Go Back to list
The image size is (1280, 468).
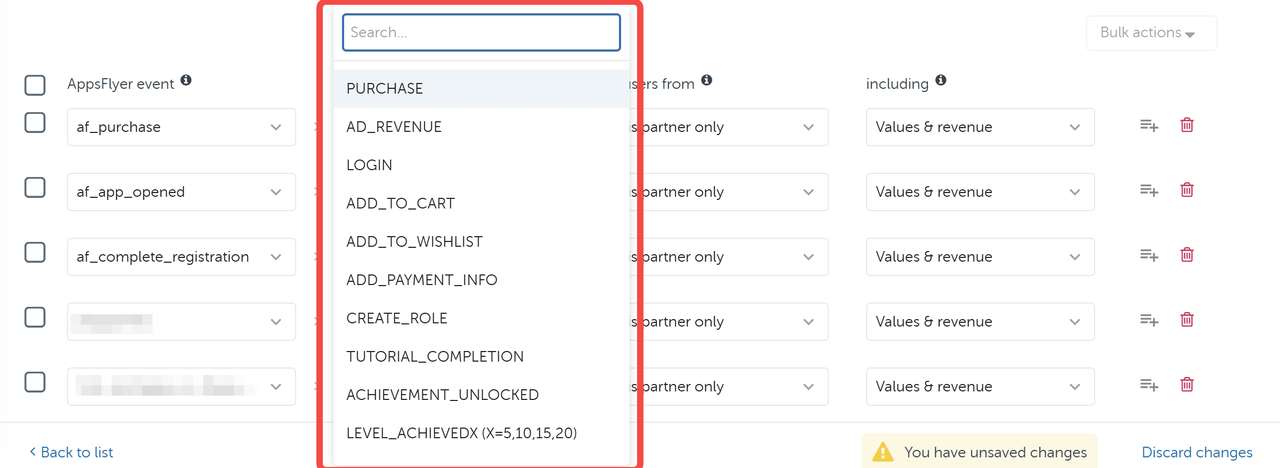coord(71,452)
